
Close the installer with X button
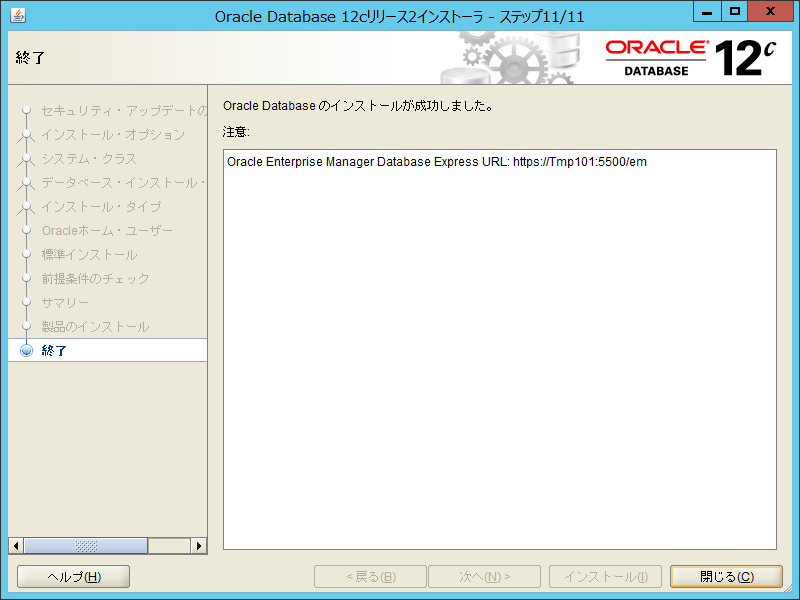point(770,12)
